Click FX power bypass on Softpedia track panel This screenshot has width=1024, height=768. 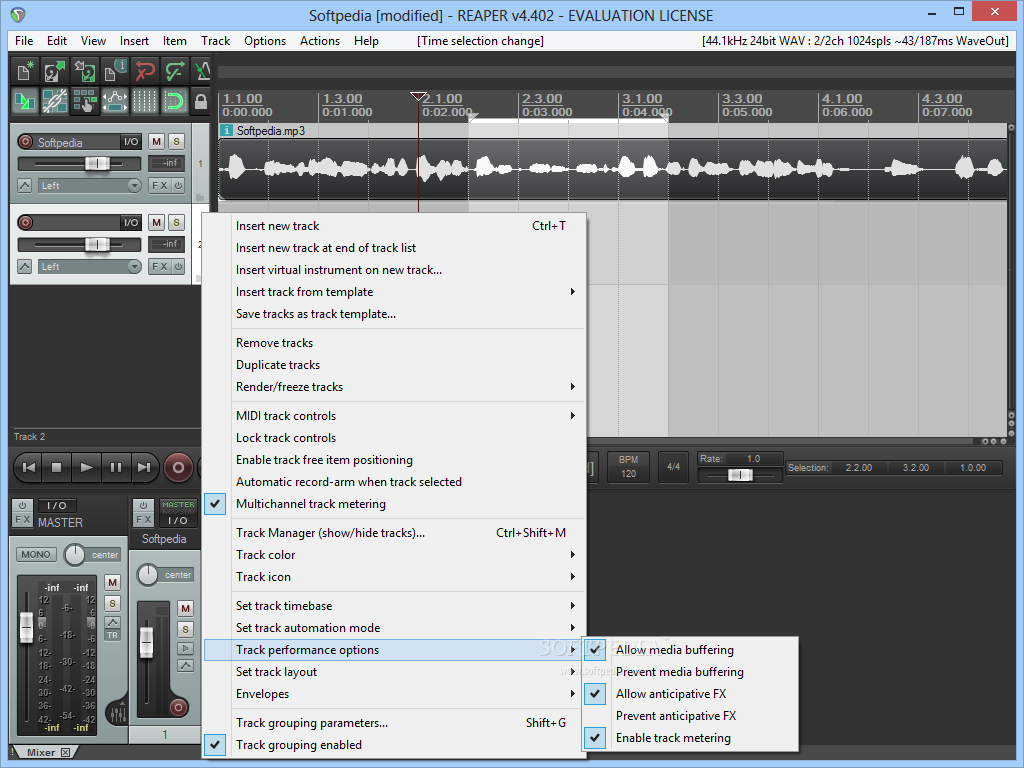coord(178,185)
